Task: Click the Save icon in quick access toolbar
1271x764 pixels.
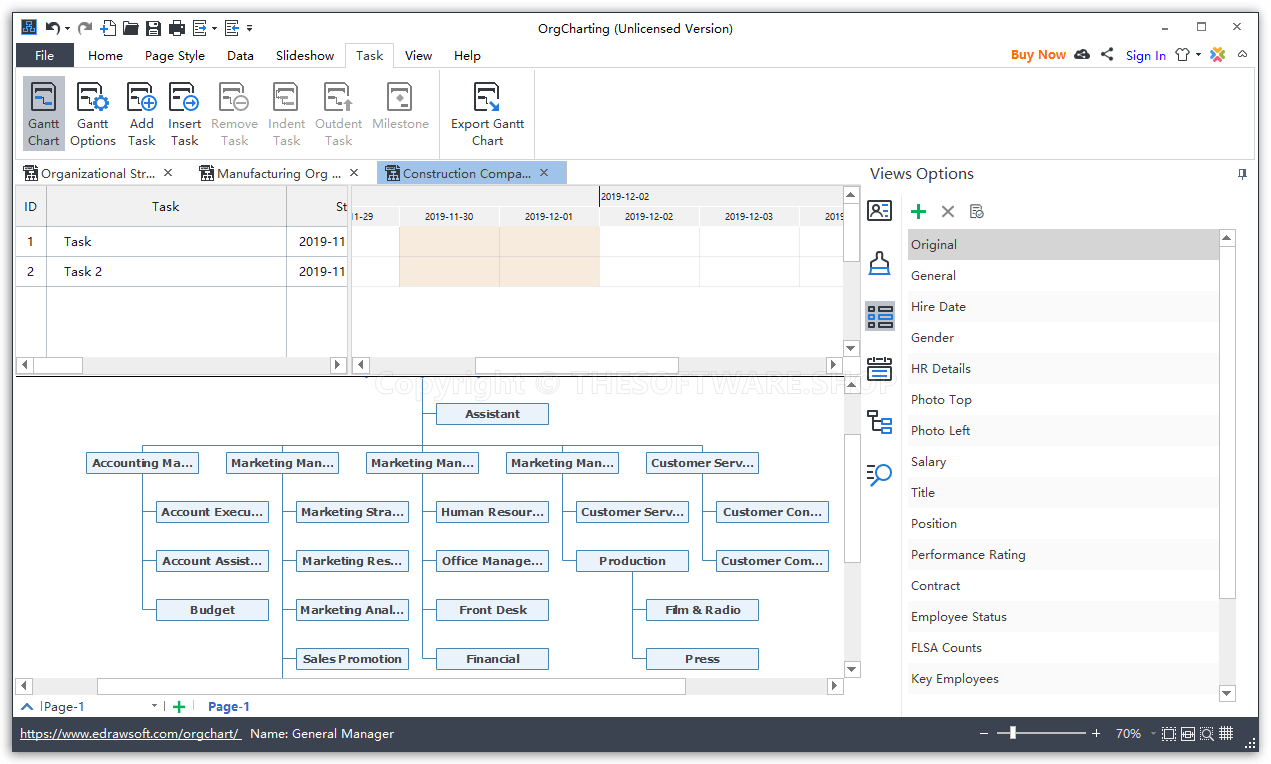Action: (153, 27)
